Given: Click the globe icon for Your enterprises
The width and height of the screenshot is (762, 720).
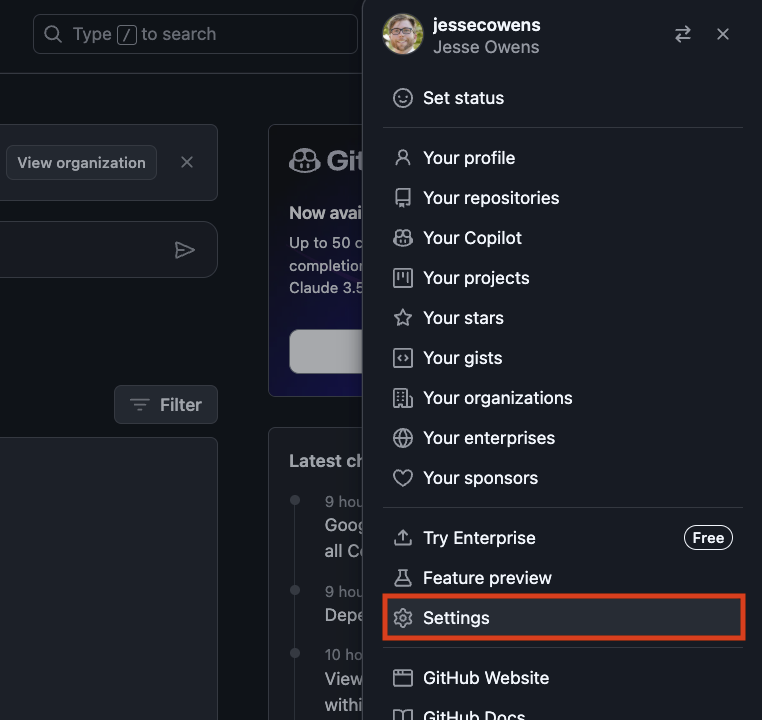Looking at the screenshot, I should 403,438.
